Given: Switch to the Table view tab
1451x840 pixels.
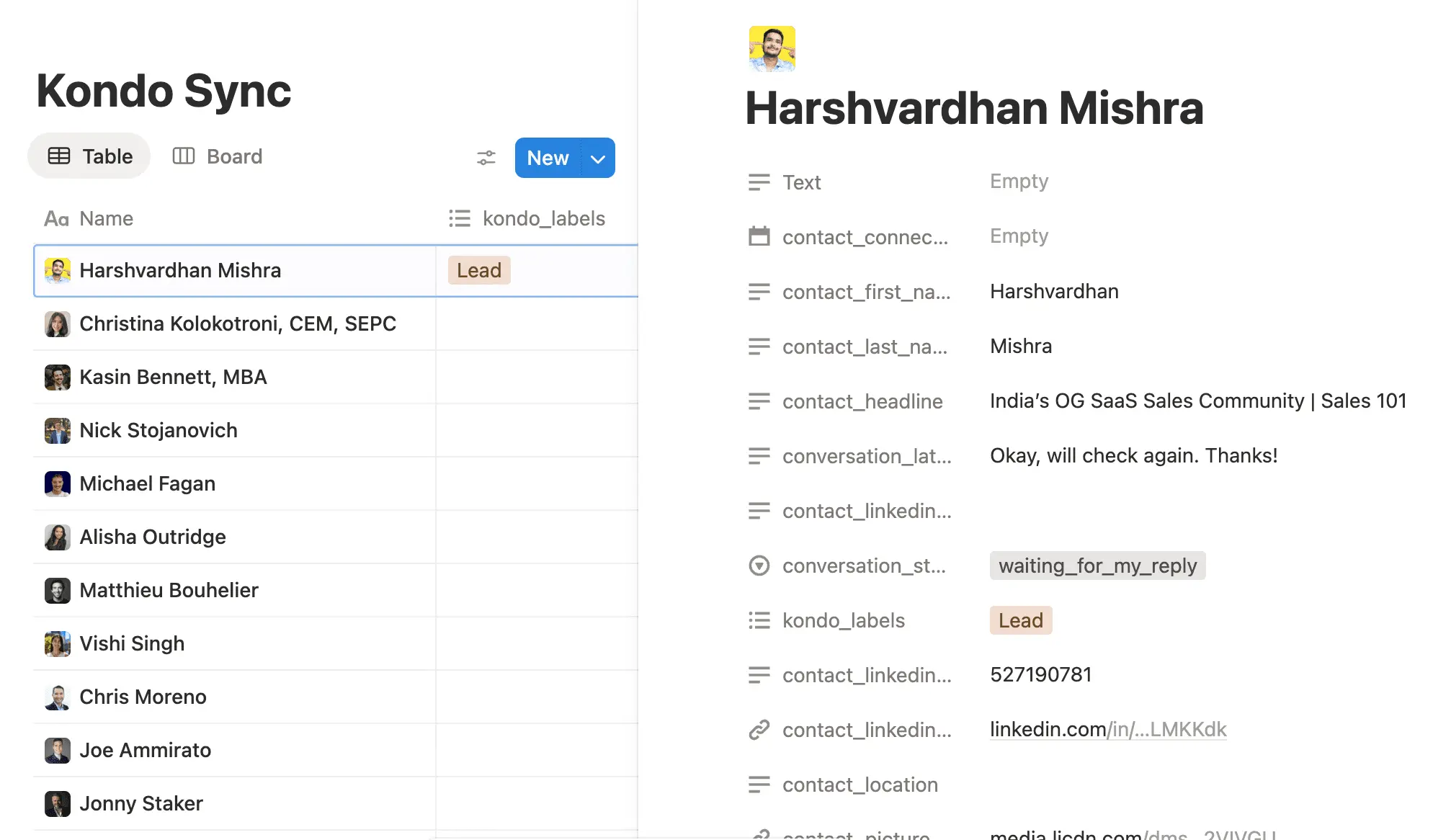Looking at the screenshot, I should pyautogui.click(x=89, y=156).
